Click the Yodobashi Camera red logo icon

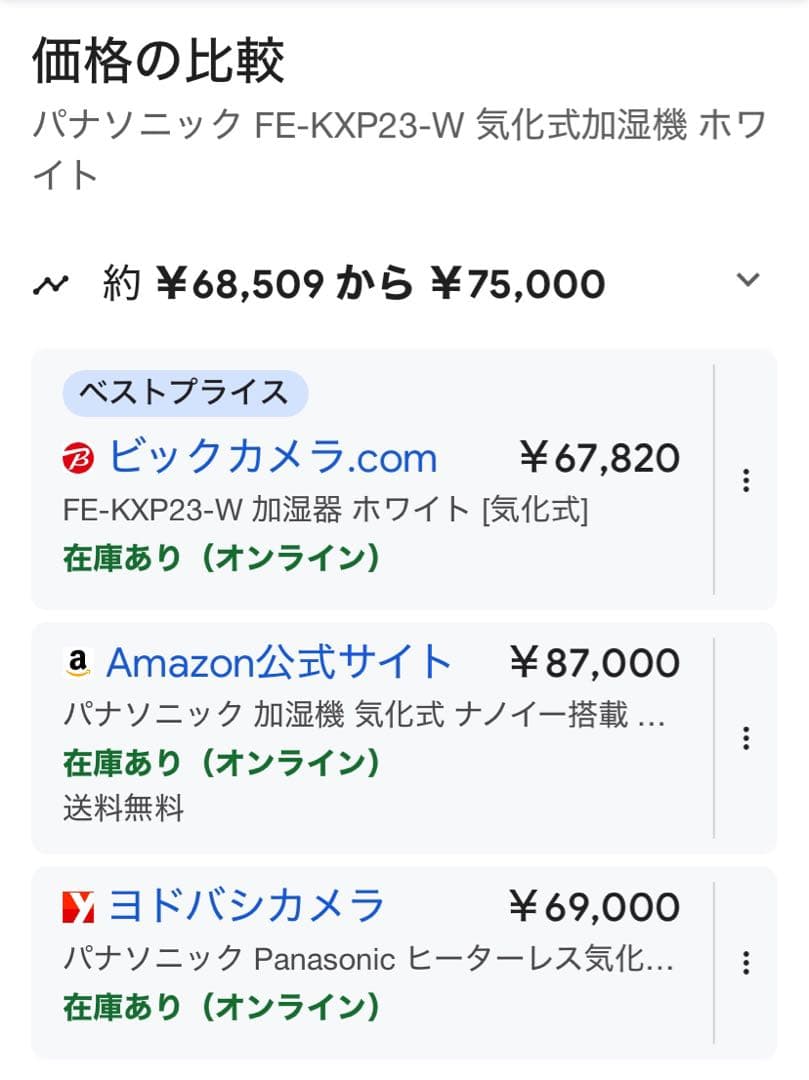click(x=80, y=905)
